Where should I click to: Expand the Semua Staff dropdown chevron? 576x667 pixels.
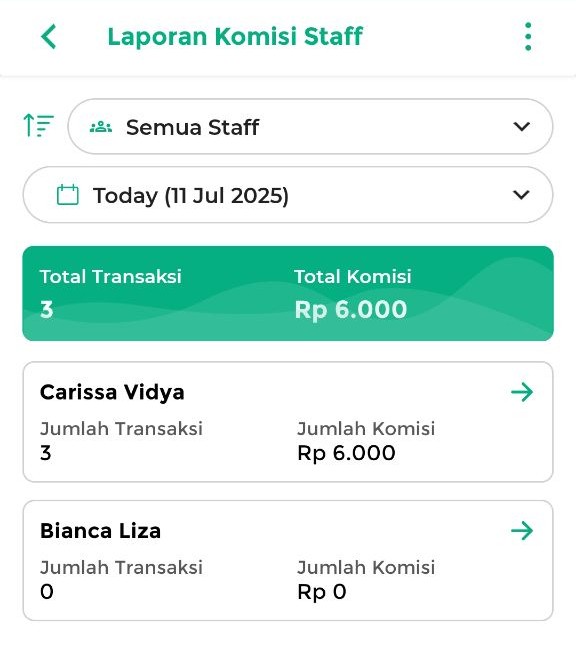pos(521,126)
